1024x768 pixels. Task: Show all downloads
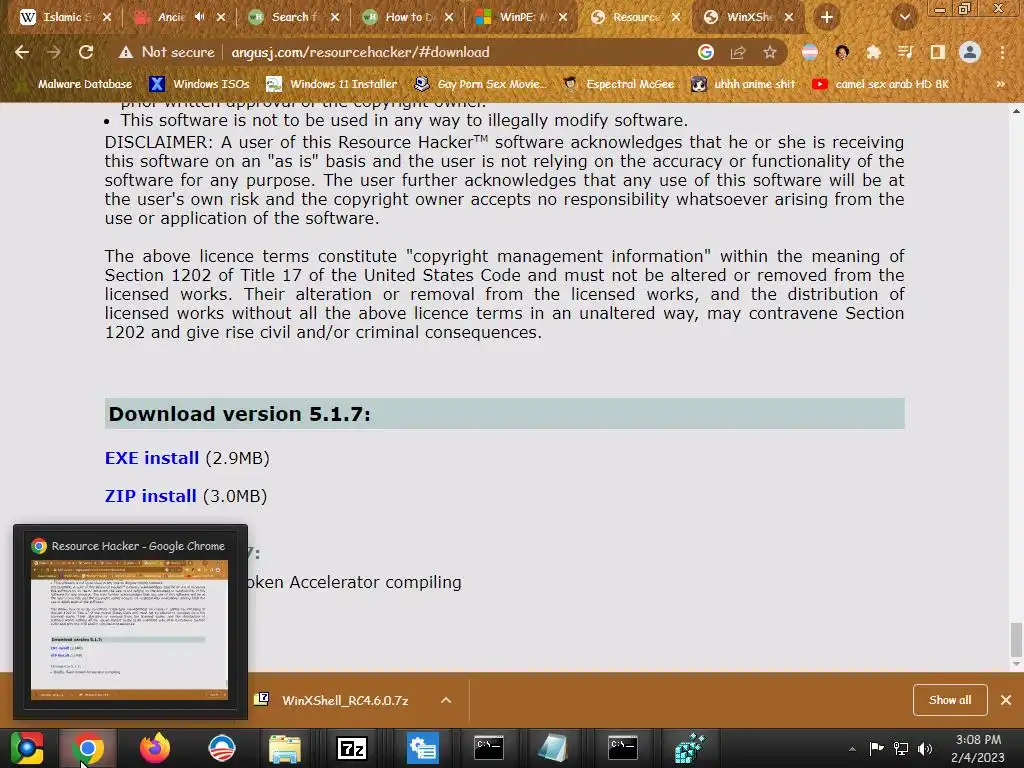pos(950,700)
